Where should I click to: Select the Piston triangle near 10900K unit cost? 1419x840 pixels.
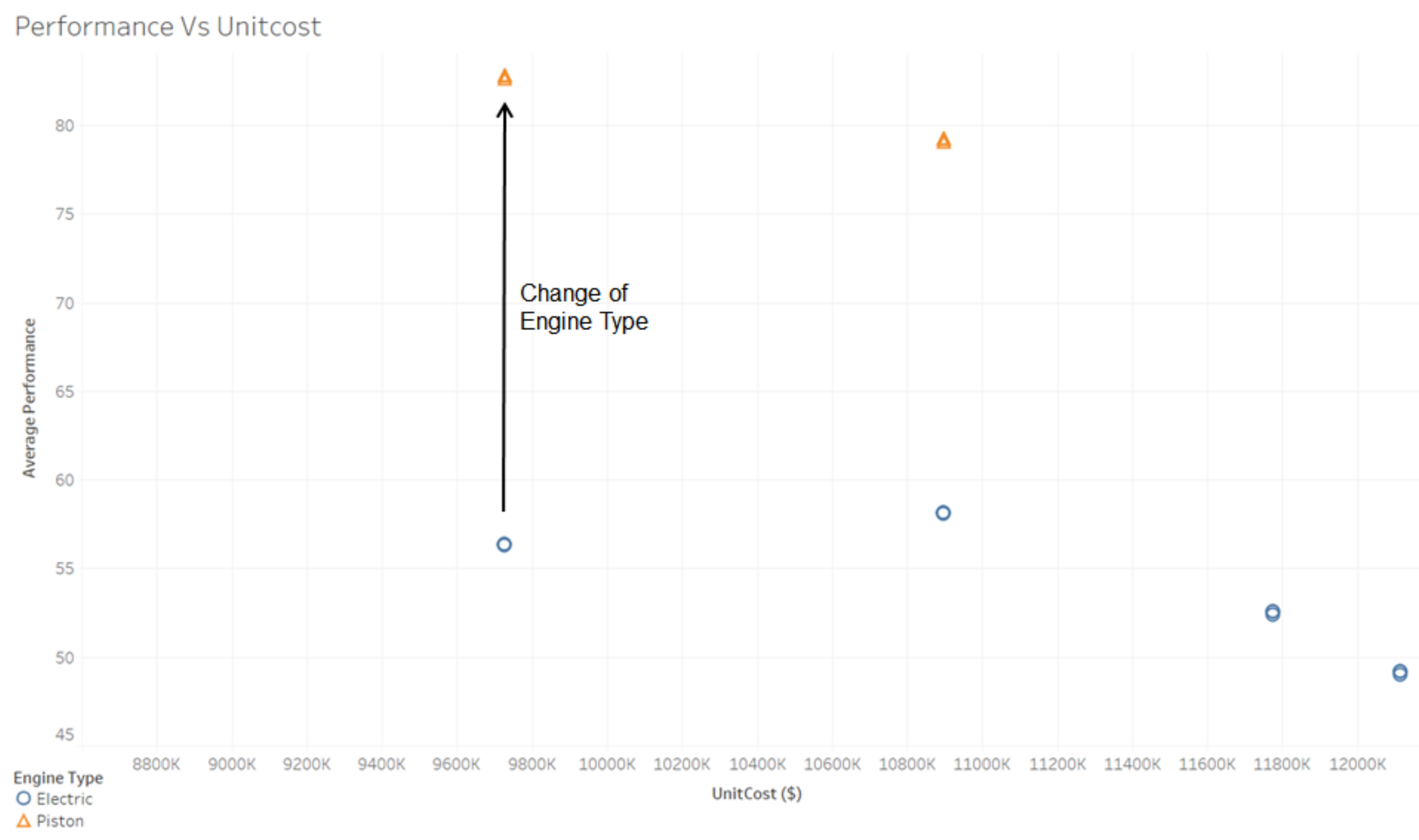tap(943, 141)
